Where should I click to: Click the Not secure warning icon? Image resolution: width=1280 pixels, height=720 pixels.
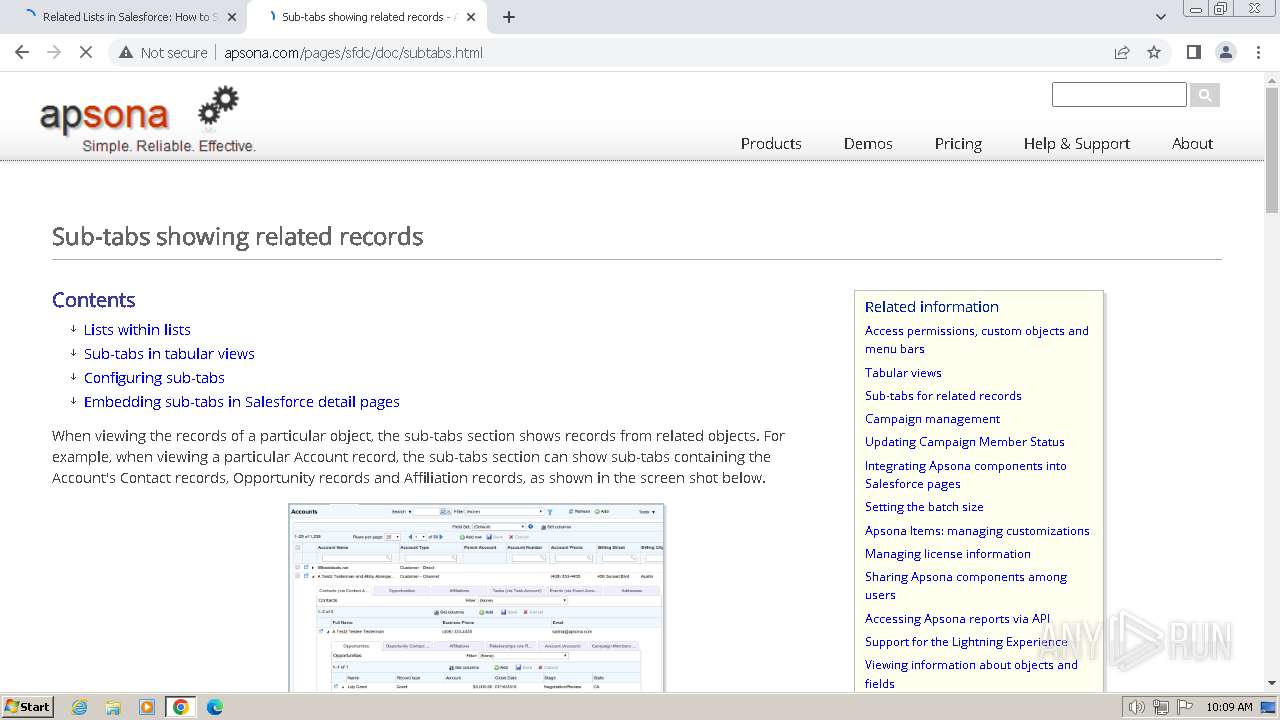pos(126,52)
